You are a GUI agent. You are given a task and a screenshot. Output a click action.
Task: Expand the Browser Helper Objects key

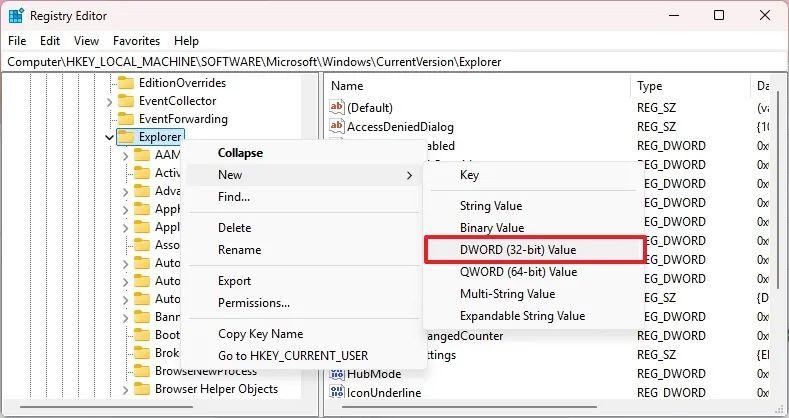[x=125, y=389]
